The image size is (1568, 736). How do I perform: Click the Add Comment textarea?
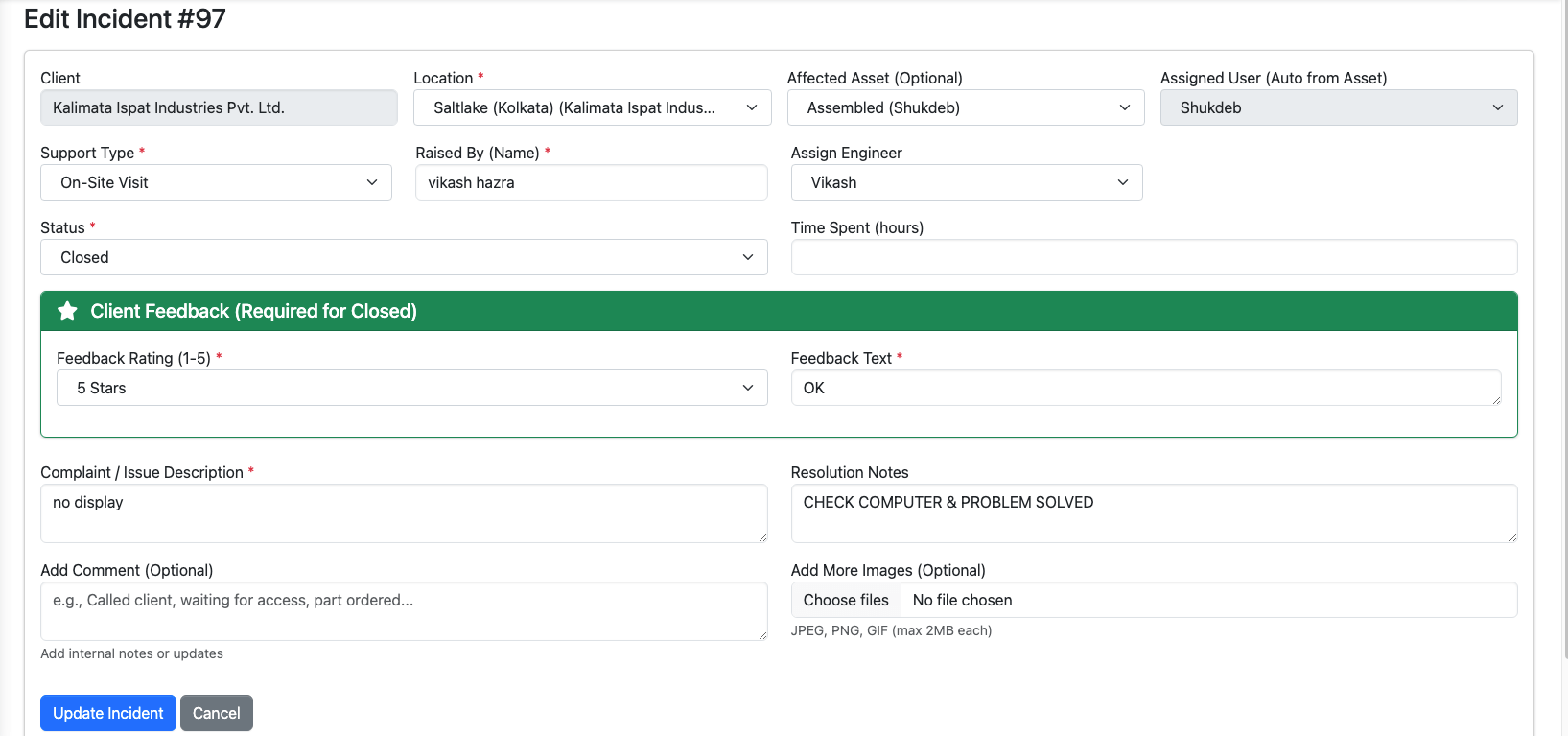point(404,611)
